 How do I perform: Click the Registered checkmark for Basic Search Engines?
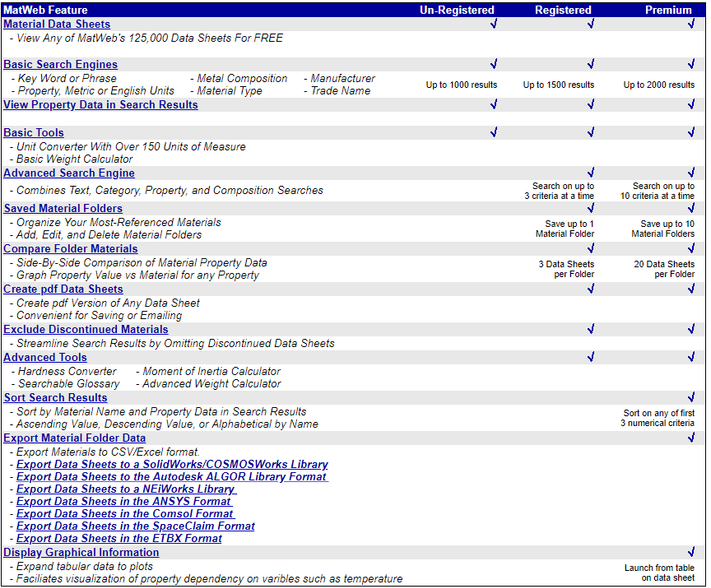tap(591, 64)
